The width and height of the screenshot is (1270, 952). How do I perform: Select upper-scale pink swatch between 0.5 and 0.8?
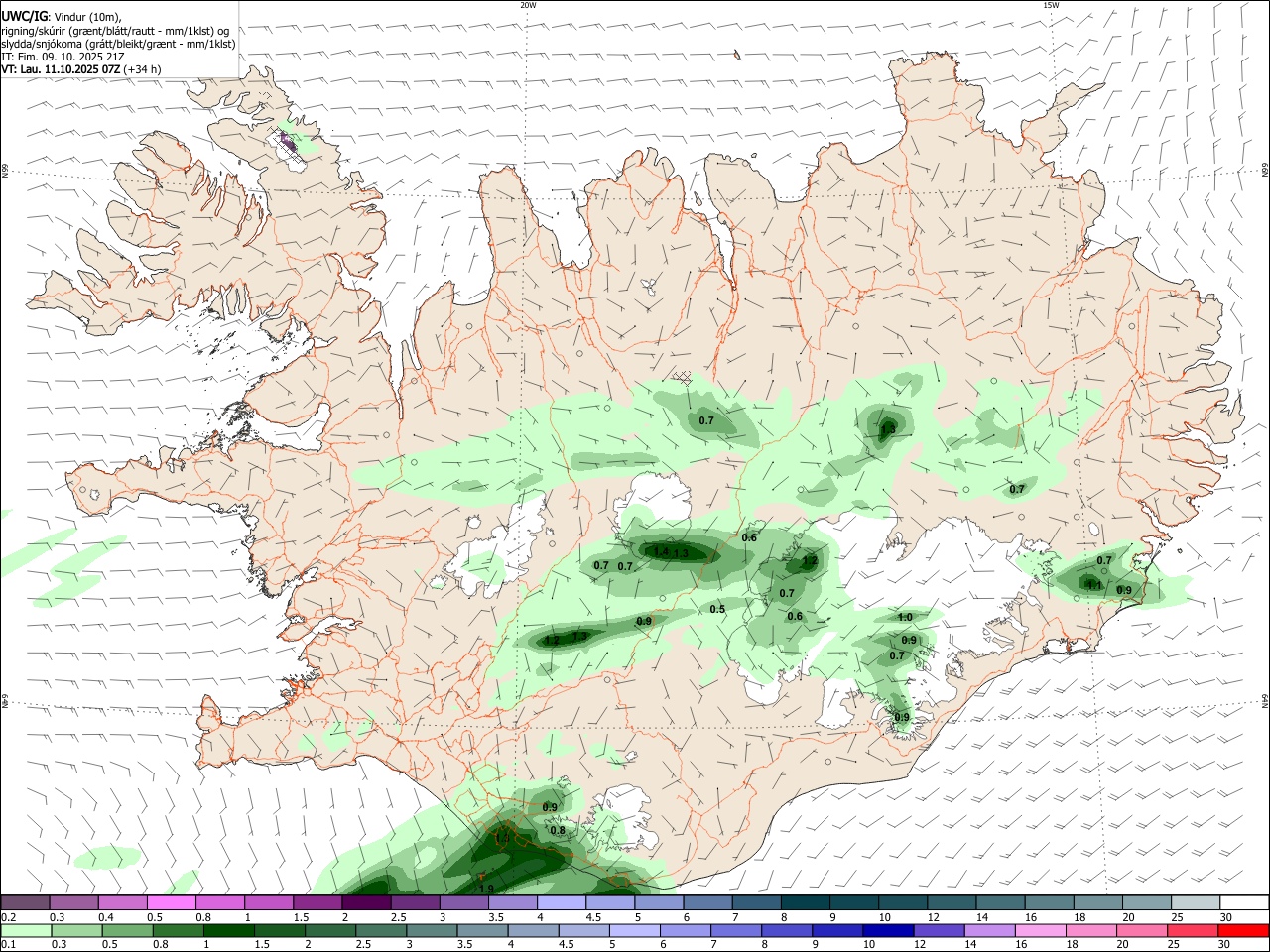click(x=171, y=902)
